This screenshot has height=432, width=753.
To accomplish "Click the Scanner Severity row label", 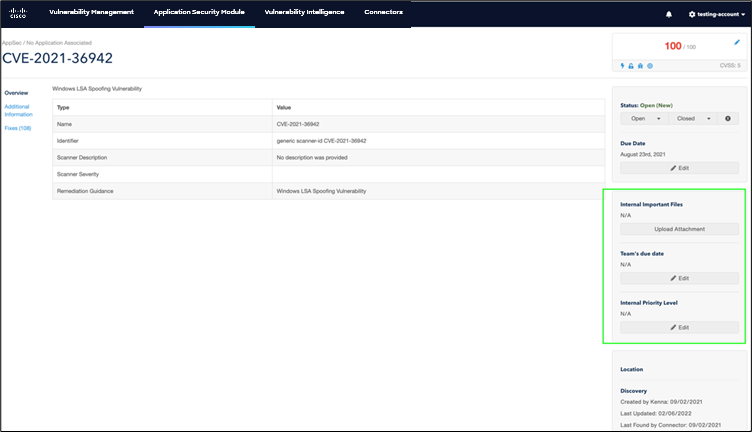I will 78,174.
